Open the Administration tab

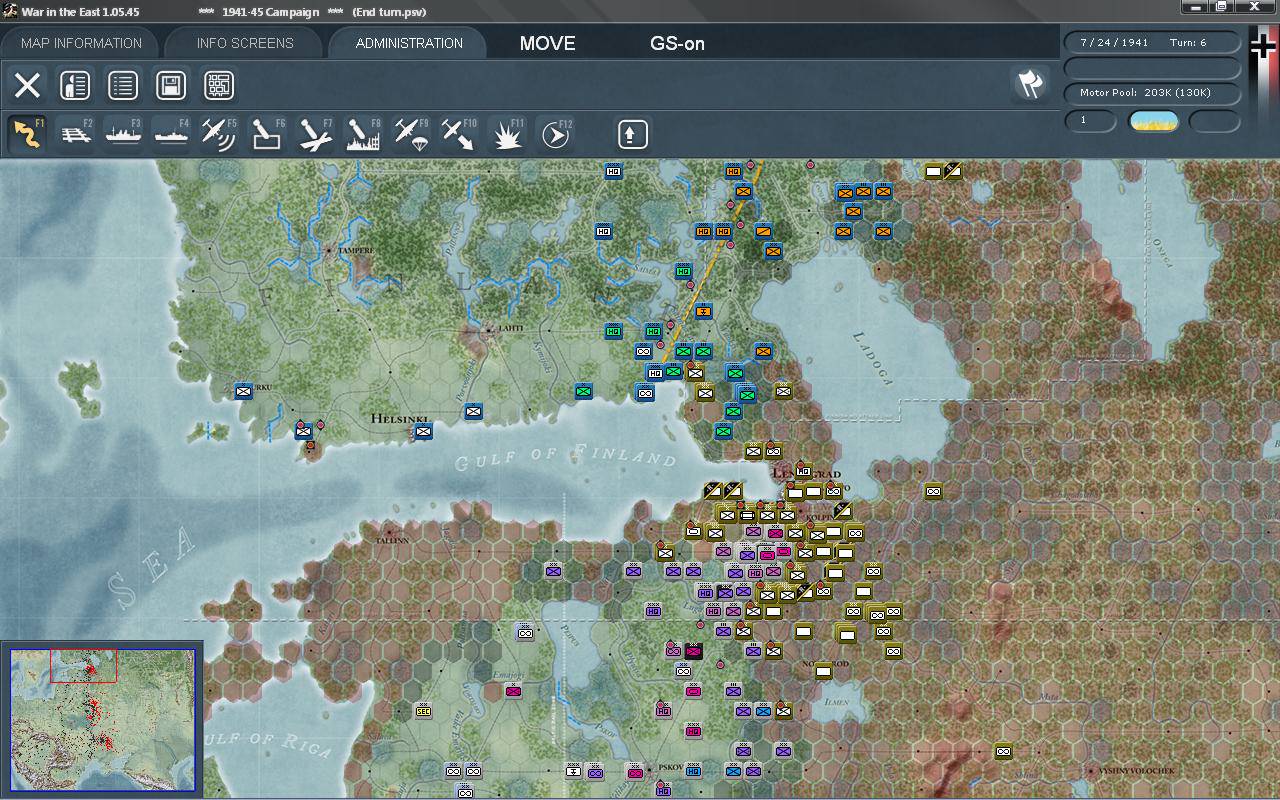[409, 43]
